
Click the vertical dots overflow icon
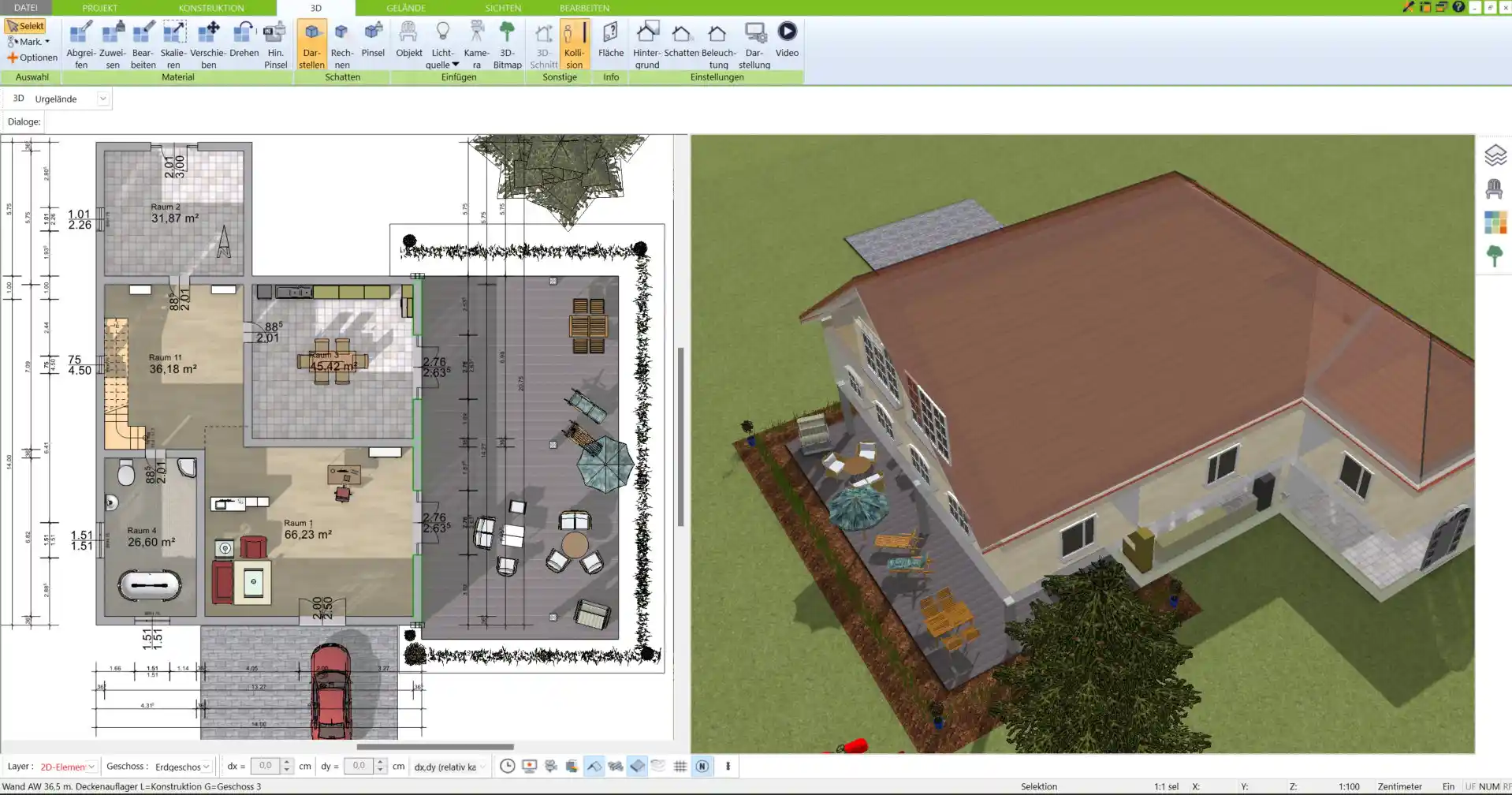pyautogui.click(x=728, y=766)
